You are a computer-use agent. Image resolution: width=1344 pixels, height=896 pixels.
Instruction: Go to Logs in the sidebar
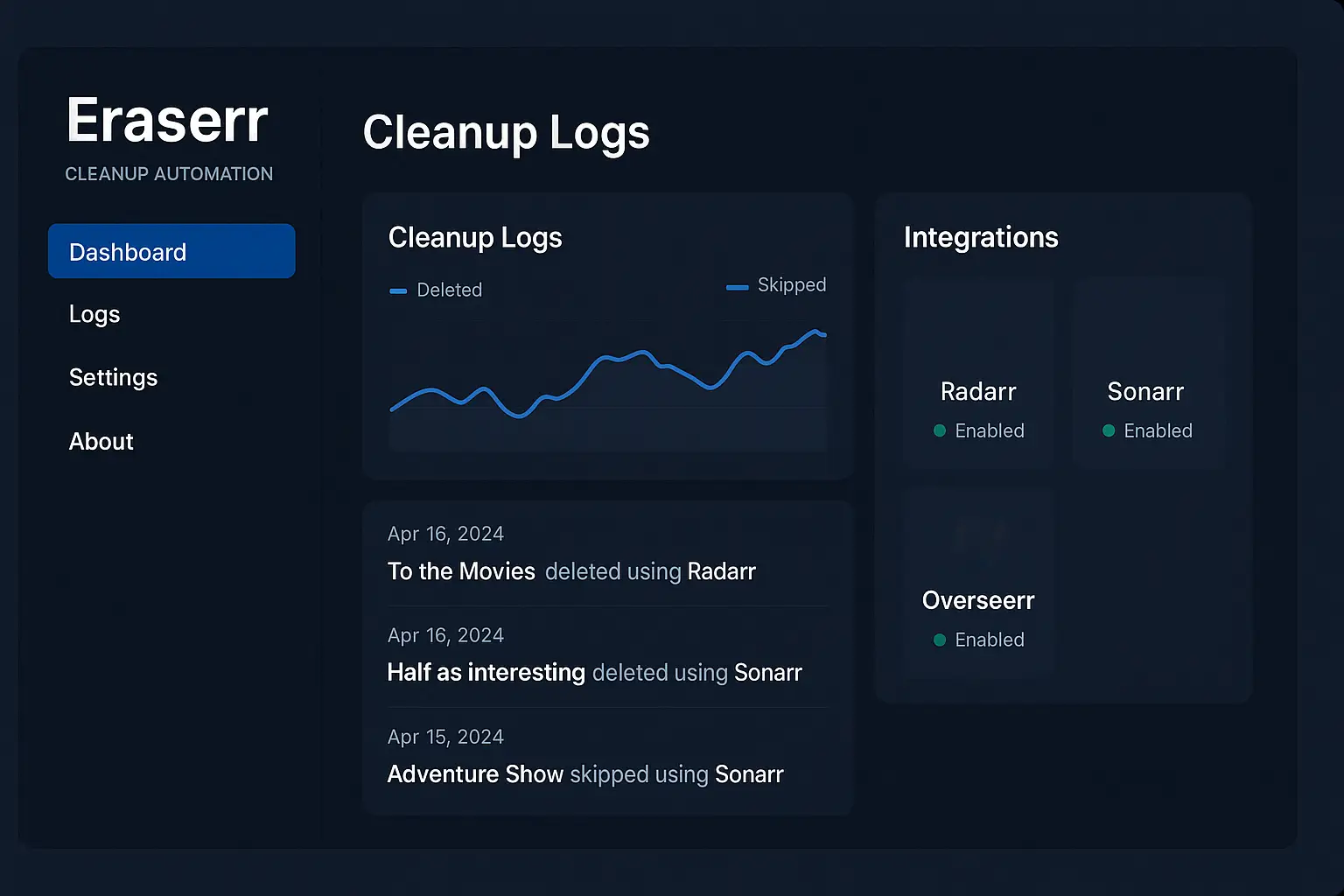[94, 314]
